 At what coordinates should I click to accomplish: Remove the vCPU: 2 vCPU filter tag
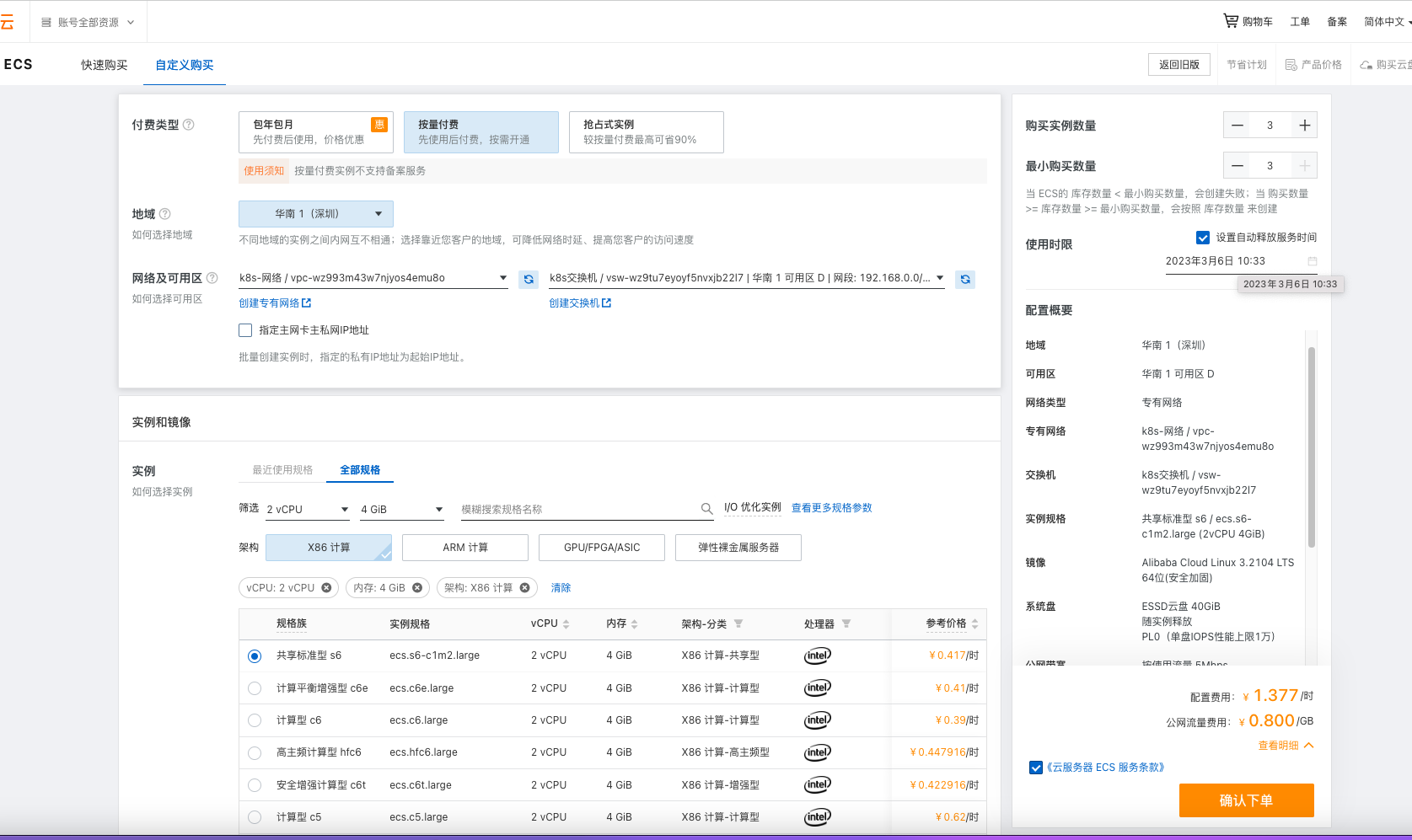pyautogui.click(x=326, y=588)
